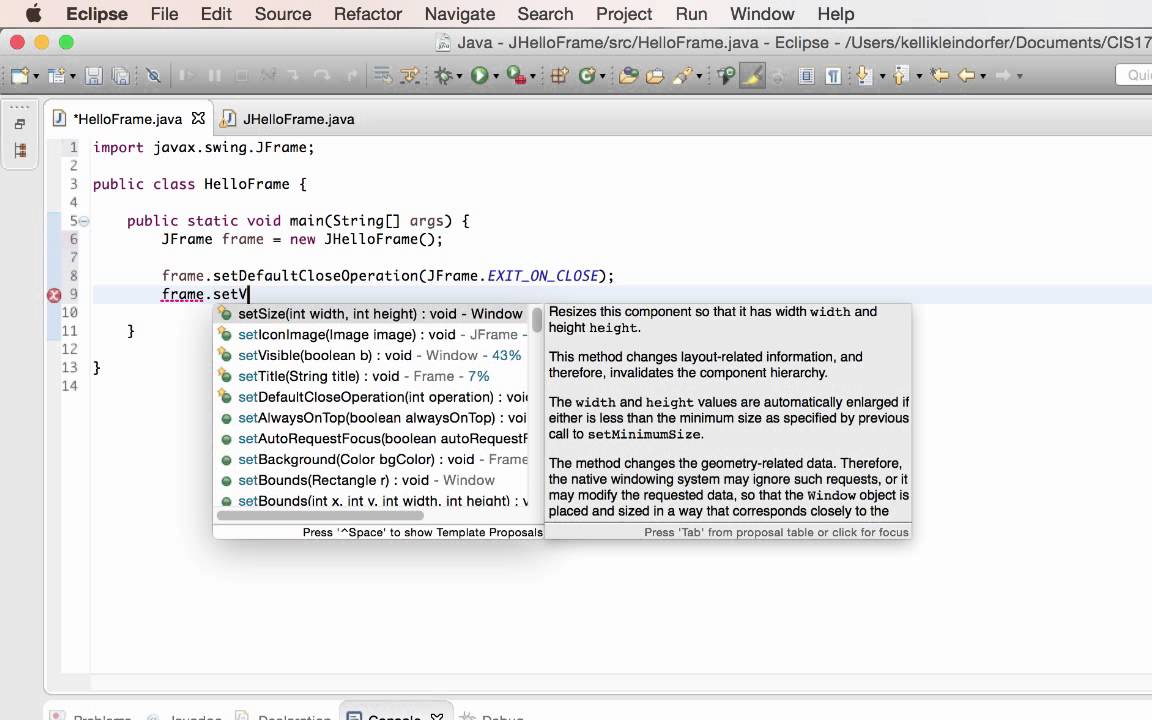Viewport: 1152px width, 720px height.
Task: Open the Run configurations dropdown arrow
Action: pos(496,76)
